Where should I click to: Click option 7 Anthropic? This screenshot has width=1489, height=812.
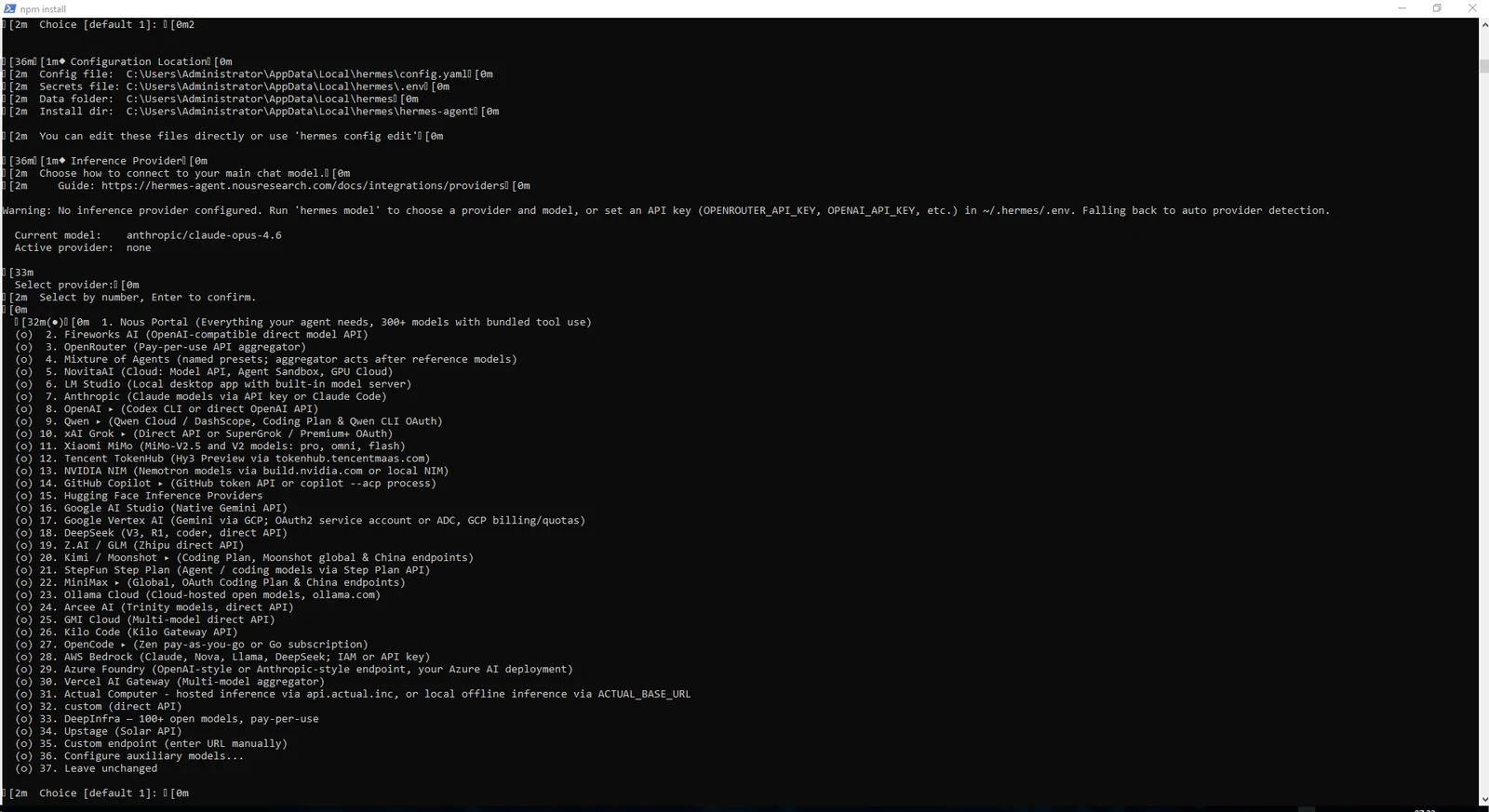(201, 396)
